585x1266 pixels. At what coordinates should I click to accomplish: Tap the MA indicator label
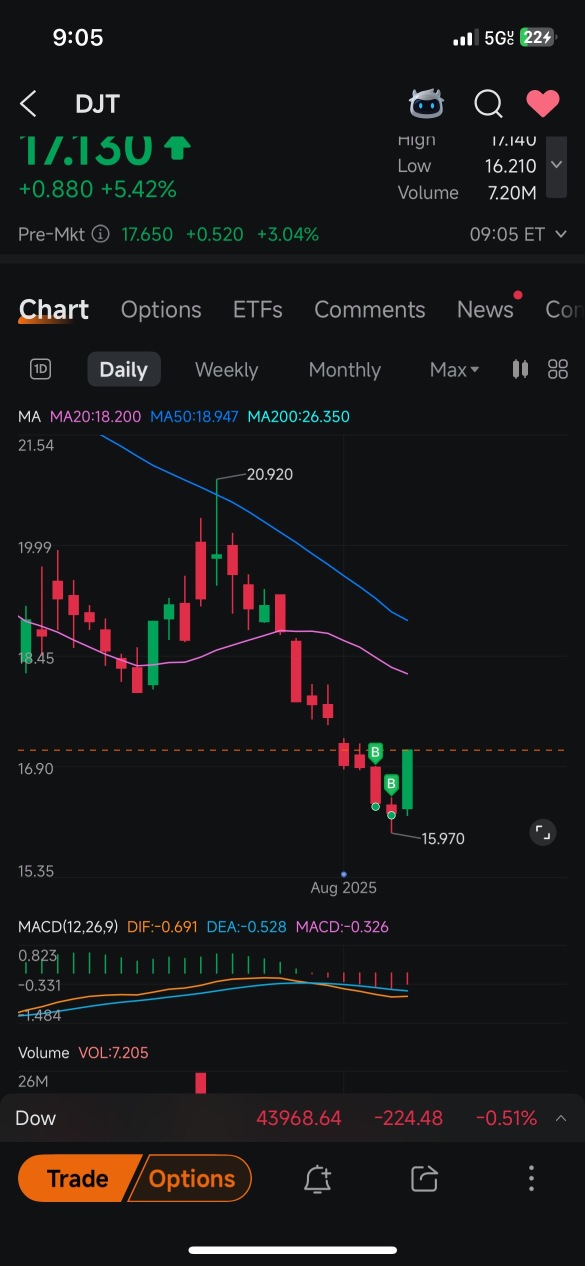[x=29, y=416]
